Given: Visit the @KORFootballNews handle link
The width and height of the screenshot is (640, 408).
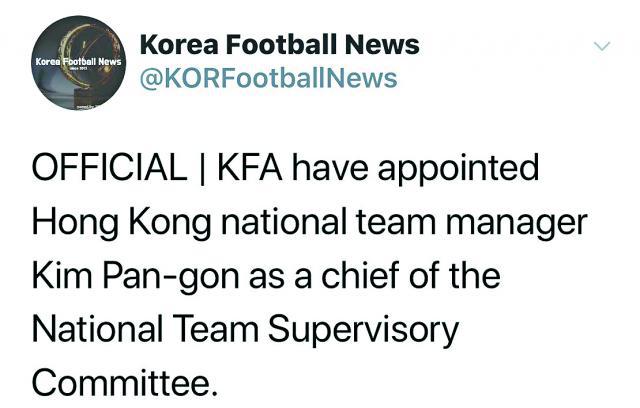Looking at the screenshot, I should (268, 79).
